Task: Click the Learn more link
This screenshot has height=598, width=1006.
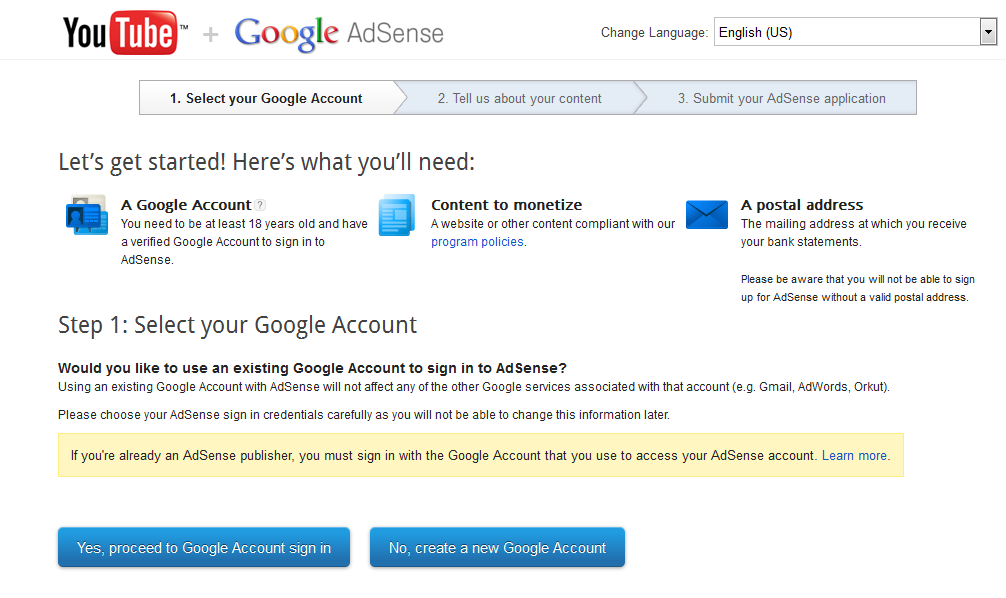Action: click(854, 455)
